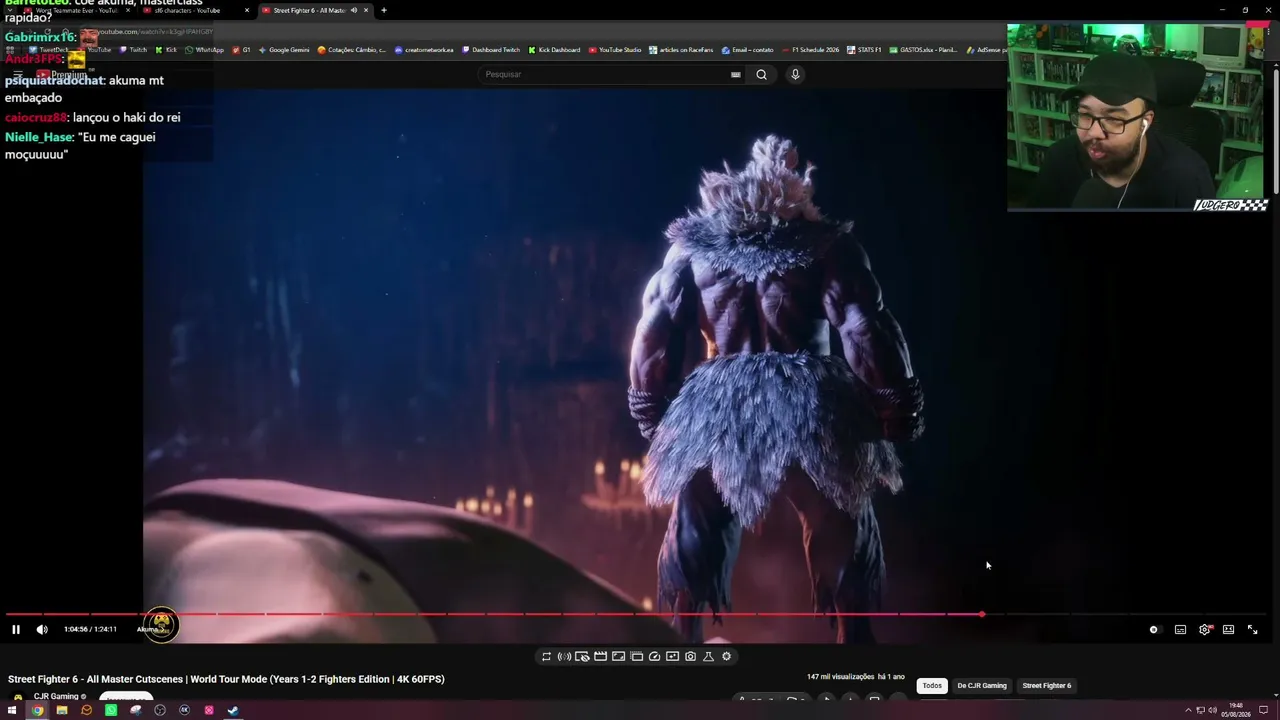Select the 'De CJR Gaming' filter chip
The image size is (1280, 720).
point(982,686)
